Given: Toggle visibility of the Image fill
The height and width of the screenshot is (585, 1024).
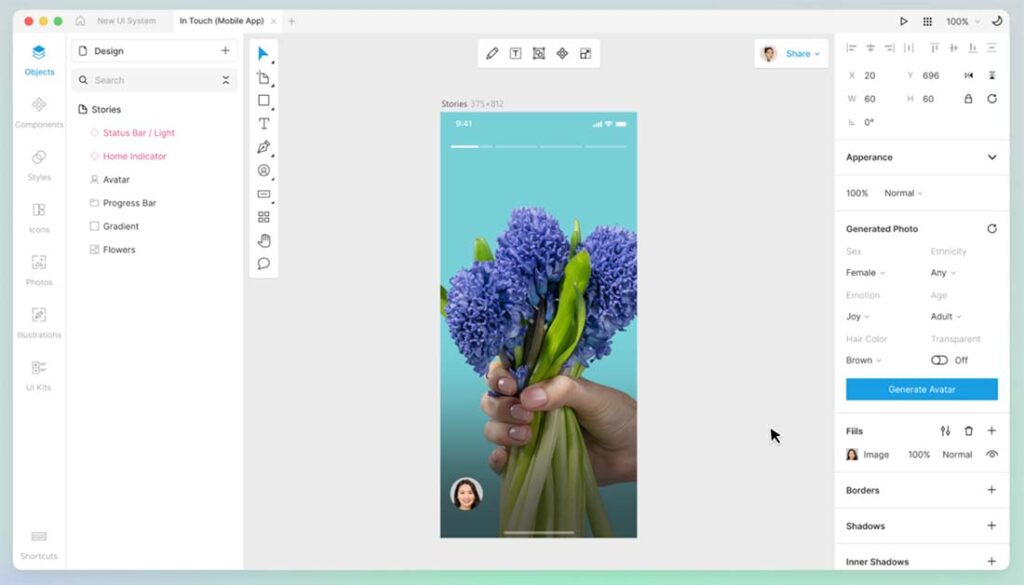Looking at the screenshot, I should pos(992,454).
